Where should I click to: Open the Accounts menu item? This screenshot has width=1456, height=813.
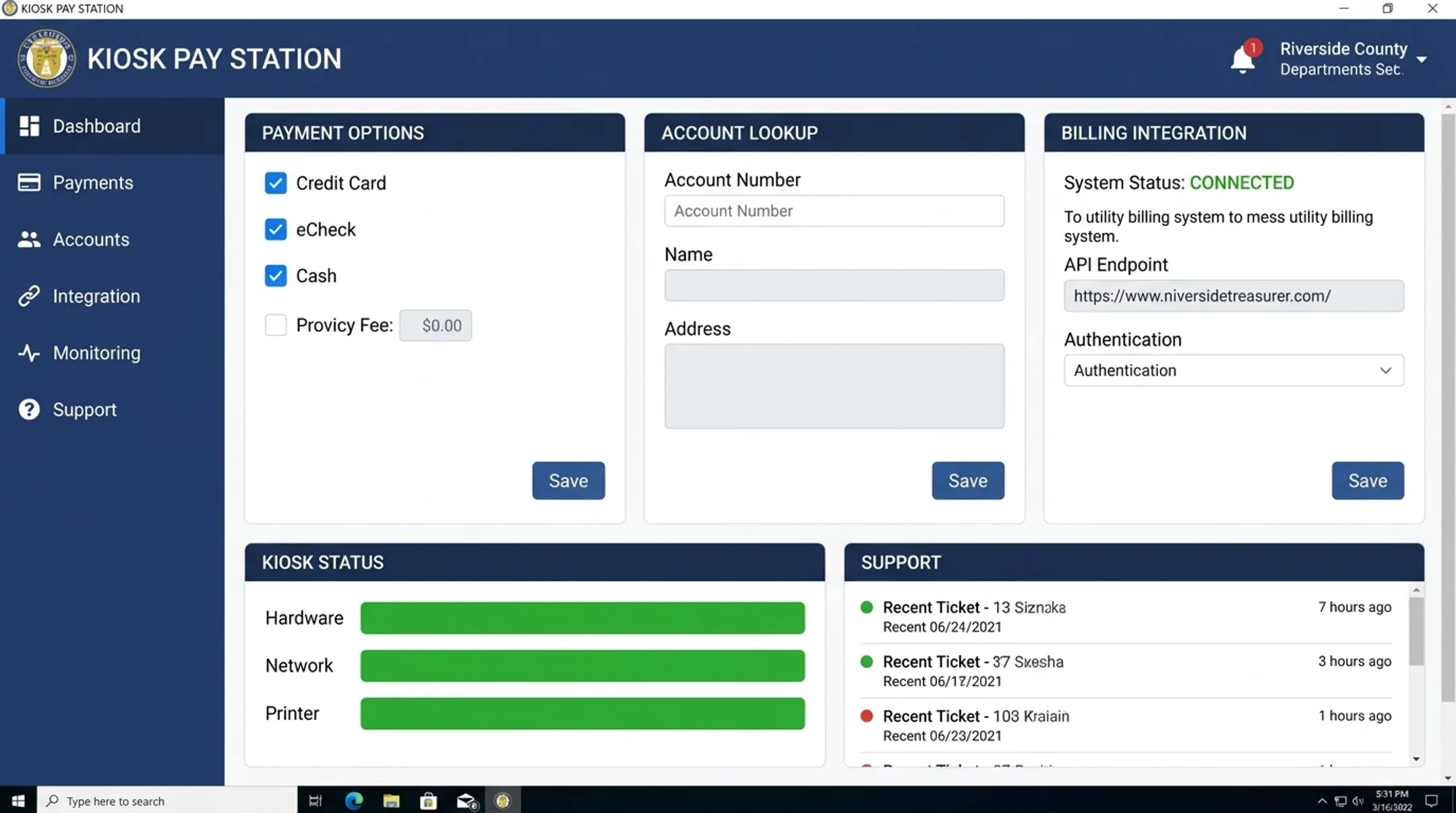pos(113,239)
